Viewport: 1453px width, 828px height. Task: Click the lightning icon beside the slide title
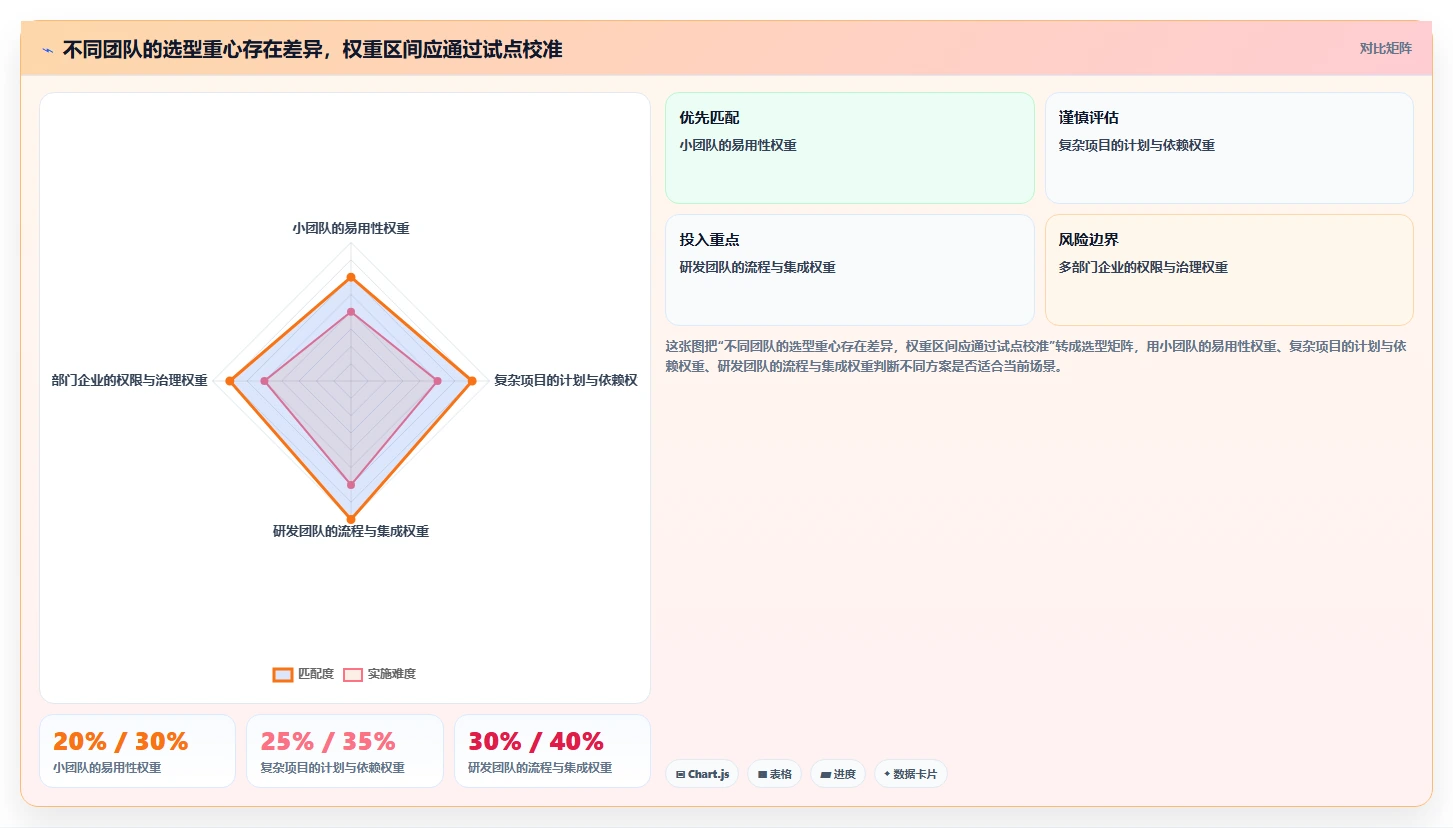(47, 50)
